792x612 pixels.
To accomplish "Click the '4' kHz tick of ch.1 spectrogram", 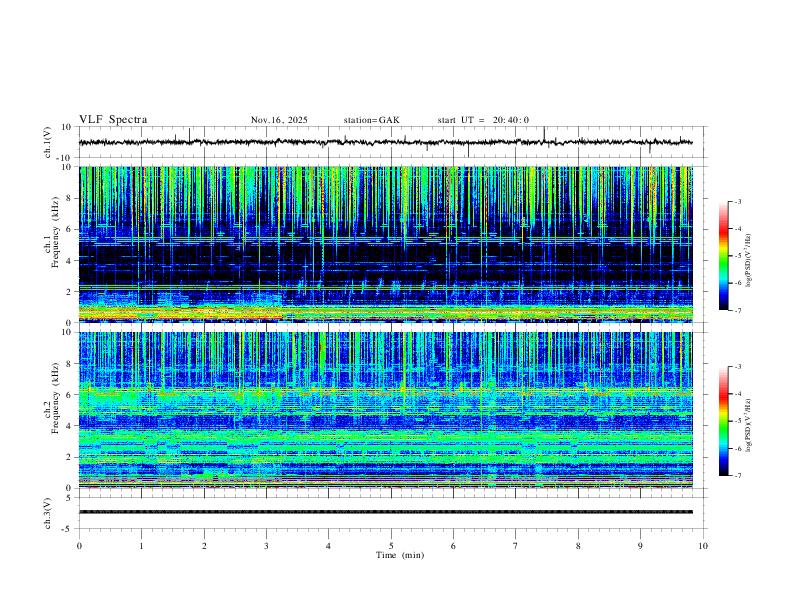I will coord(69,261).
